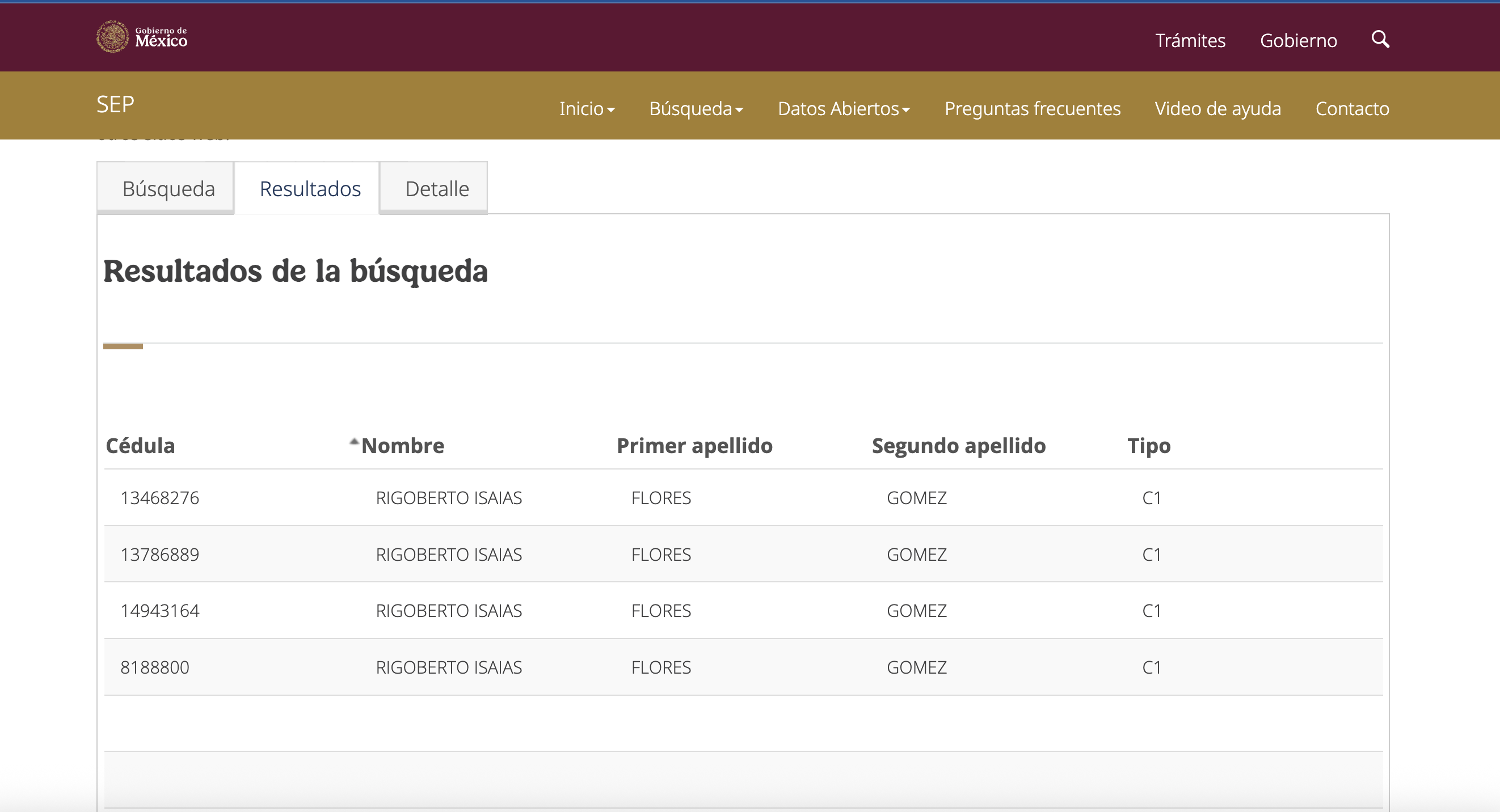Sort by Tipo column header

point(1149,446)
